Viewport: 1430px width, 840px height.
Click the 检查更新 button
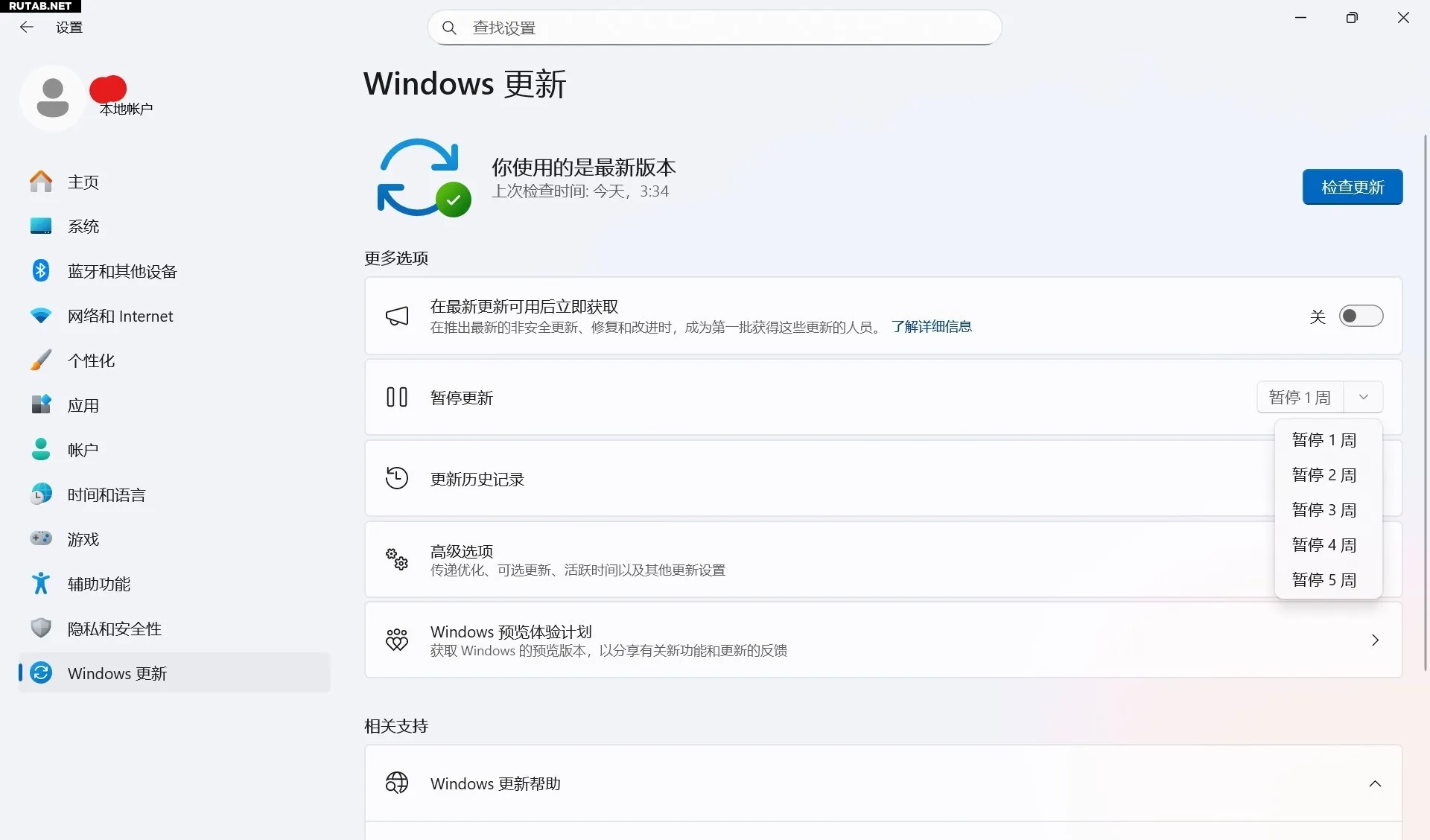tap(1353, 187)
